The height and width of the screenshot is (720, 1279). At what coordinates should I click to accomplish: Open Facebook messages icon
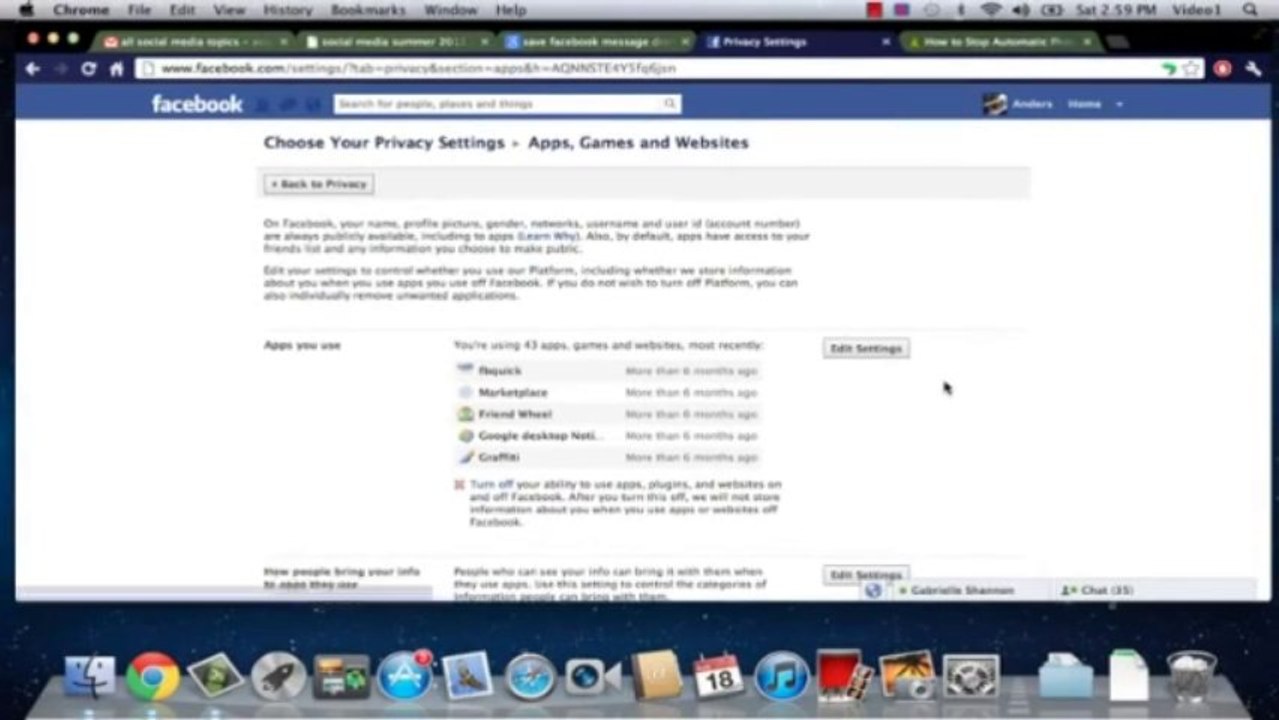(x=287, y=104)
